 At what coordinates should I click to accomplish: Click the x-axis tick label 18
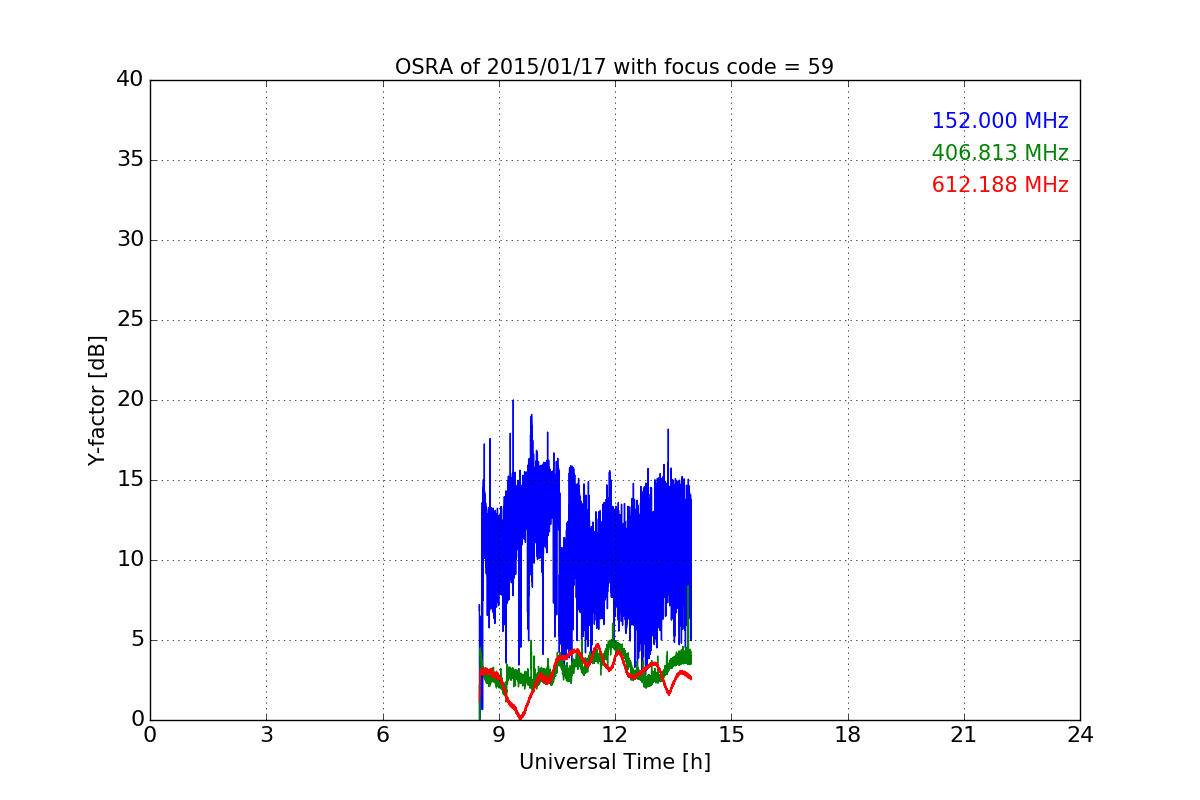click(847, 735)
